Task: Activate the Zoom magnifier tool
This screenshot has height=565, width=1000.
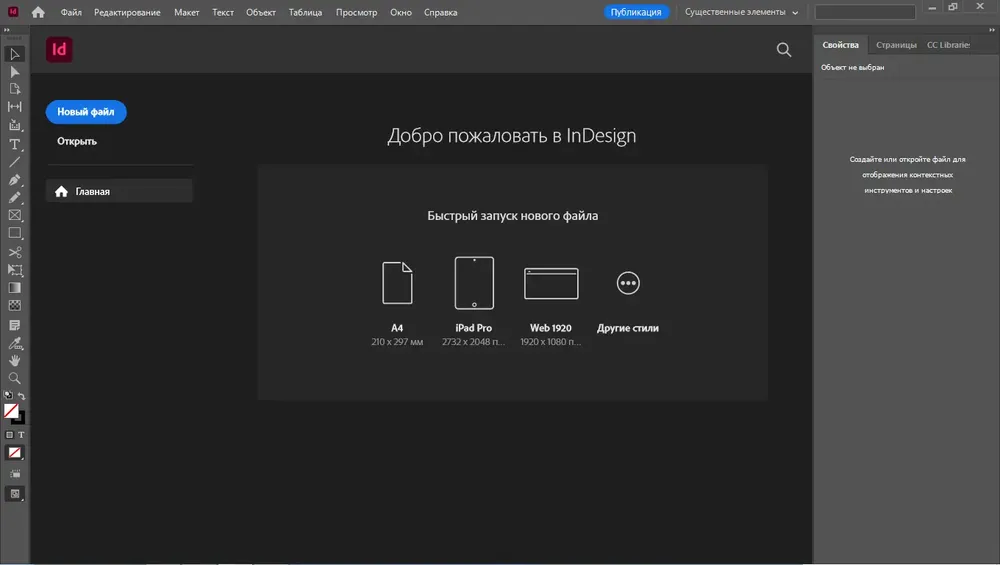Action: (15, 378)
